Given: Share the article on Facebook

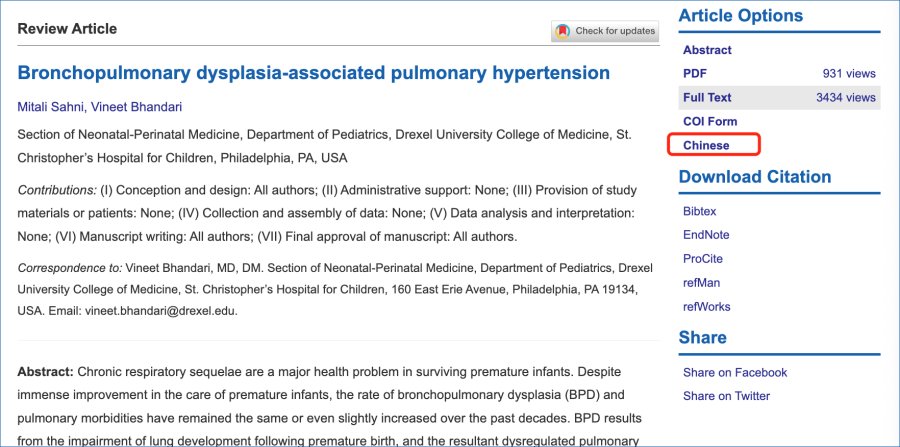Looking at the screenshot, I should pyautogui.click(x=735, y=372).
